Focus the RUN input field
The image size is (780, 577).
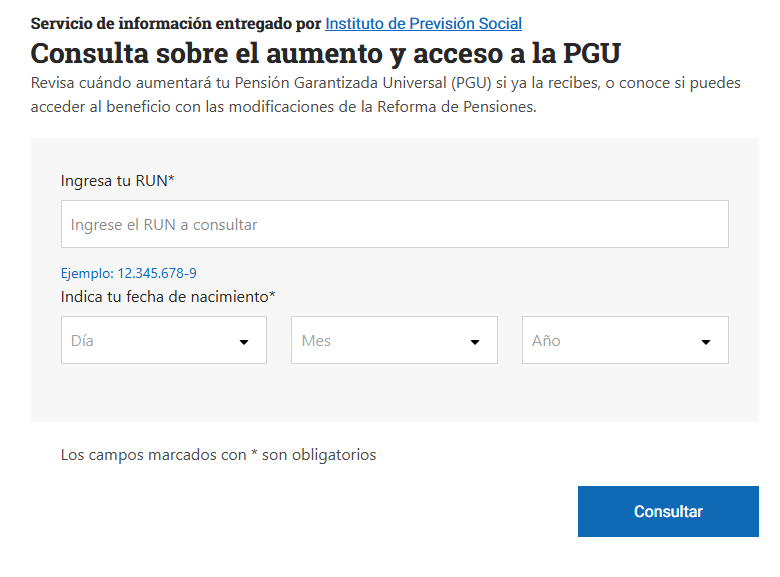(x=394, y=224)
